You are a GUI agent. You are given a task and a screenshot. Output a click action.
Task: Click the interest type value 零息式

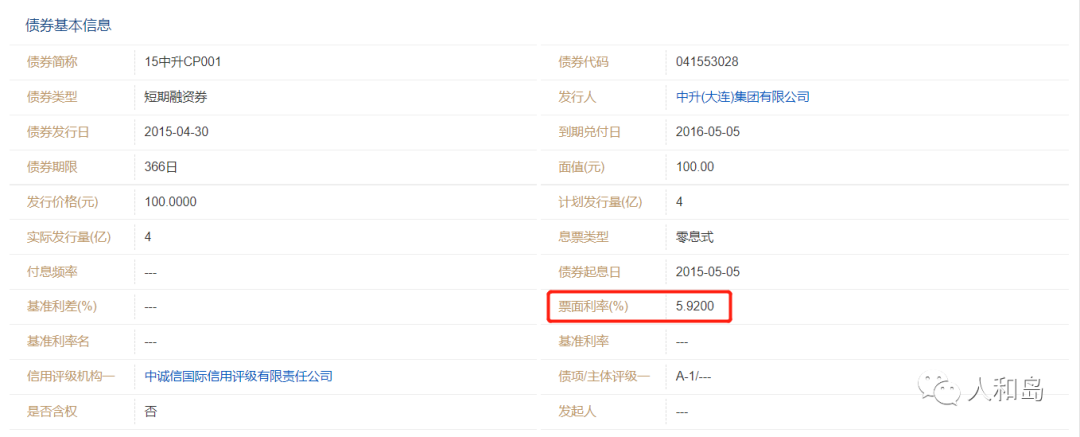(x=695, y=237)
